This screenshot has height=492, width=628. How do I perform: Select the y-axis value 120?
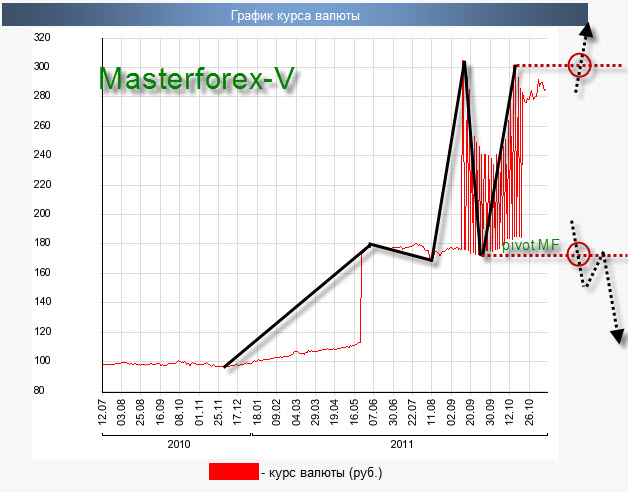[42, 331]
